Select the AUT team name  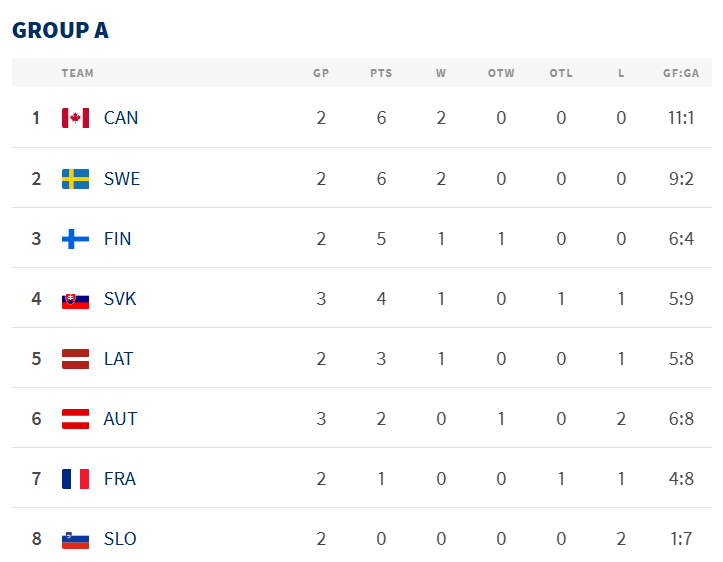point(120,419)
